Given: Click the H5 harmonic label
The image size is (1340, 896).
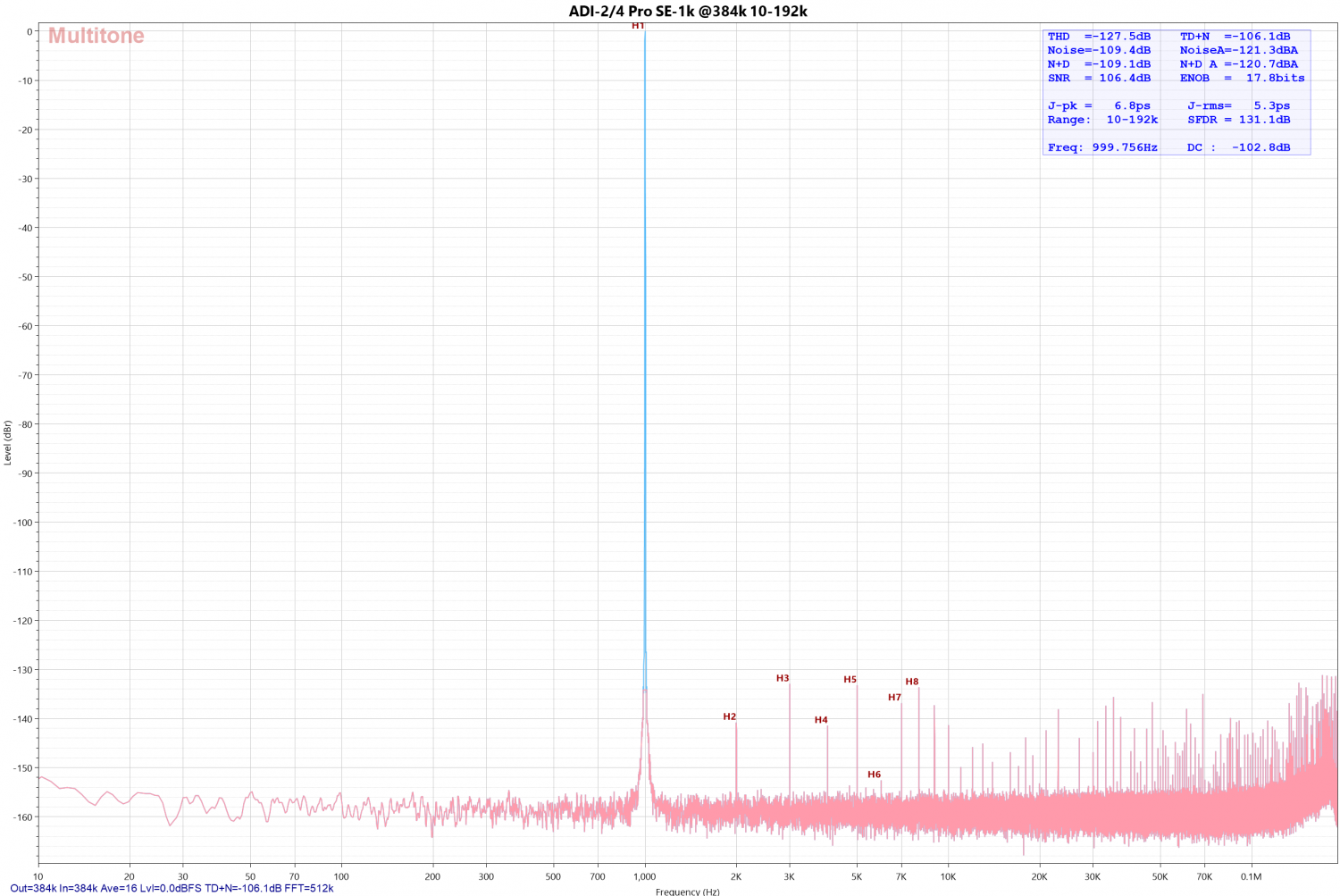Looking at the screenshot, I should click(850, 680).
